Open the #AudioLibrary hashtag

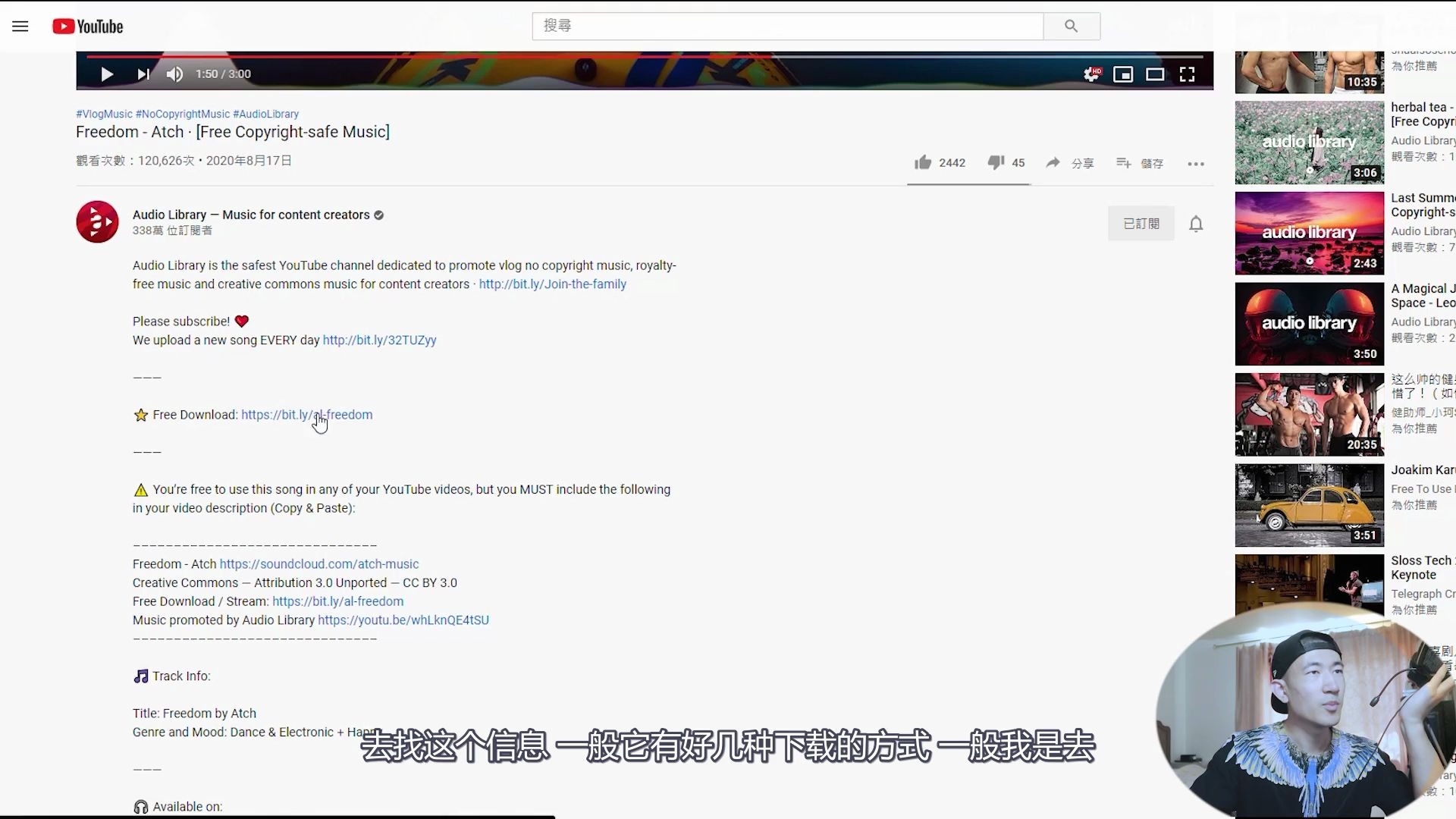(x=266, y=114)
